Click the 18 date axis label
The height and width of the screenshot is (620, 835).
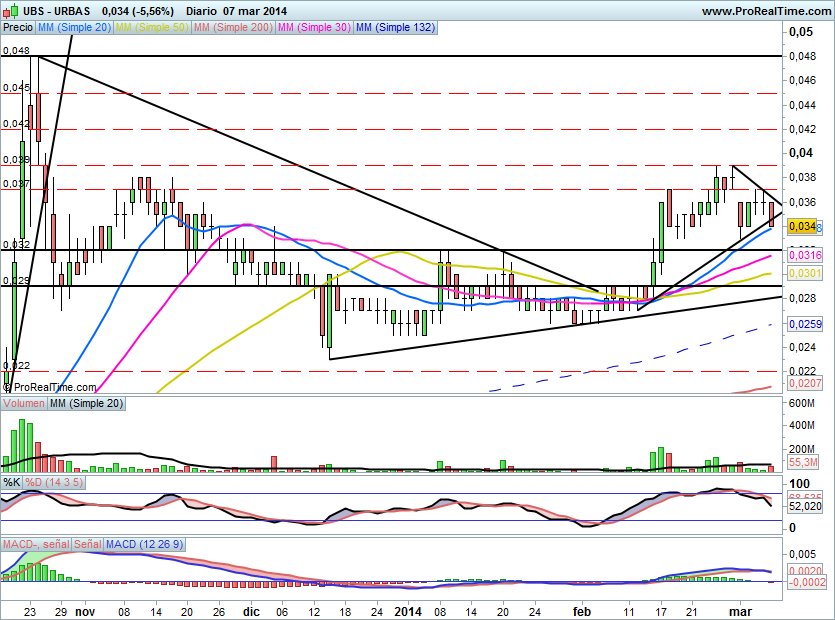tap(345, 612)
